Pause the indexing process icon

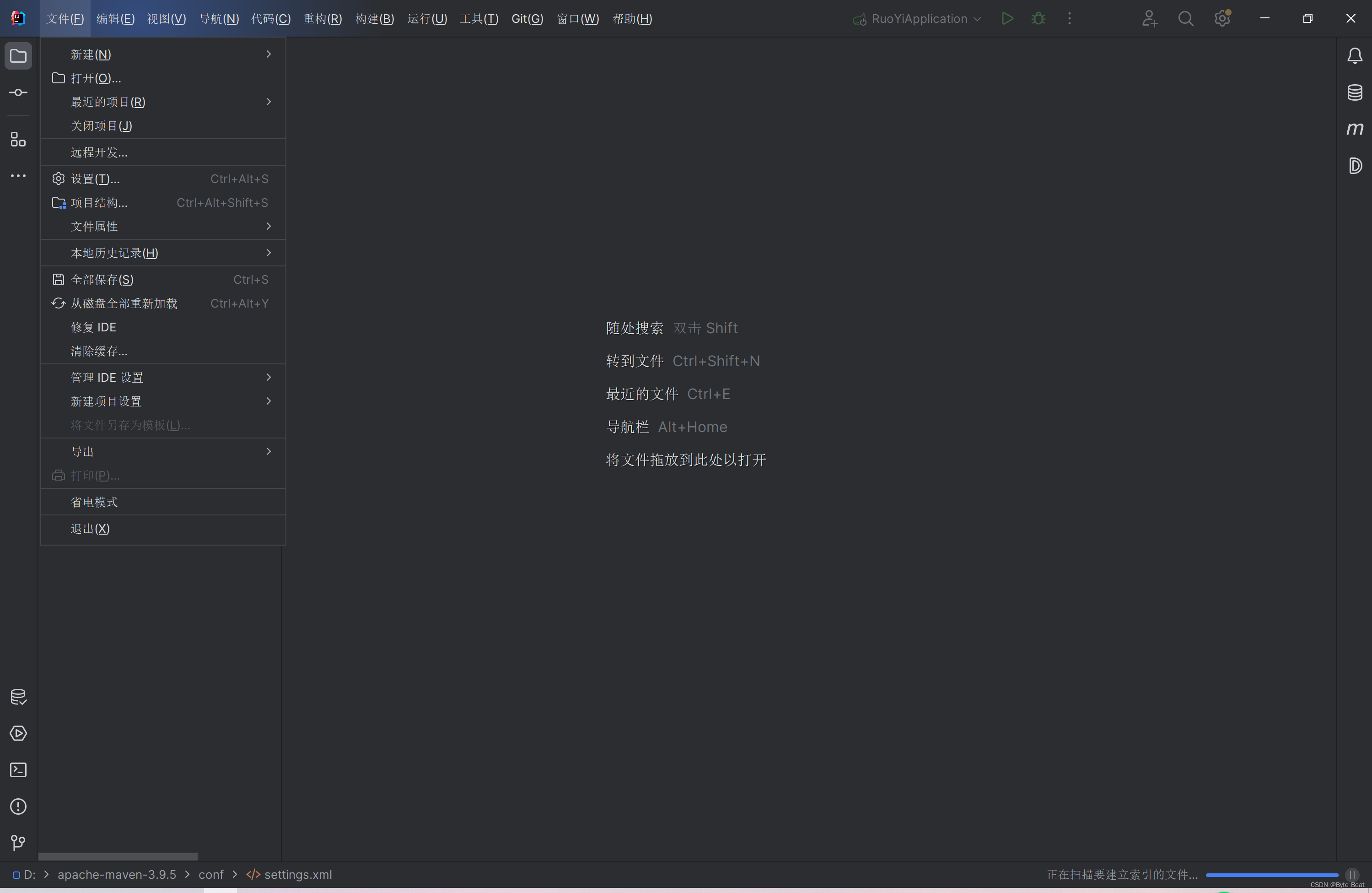[1352, 875]
